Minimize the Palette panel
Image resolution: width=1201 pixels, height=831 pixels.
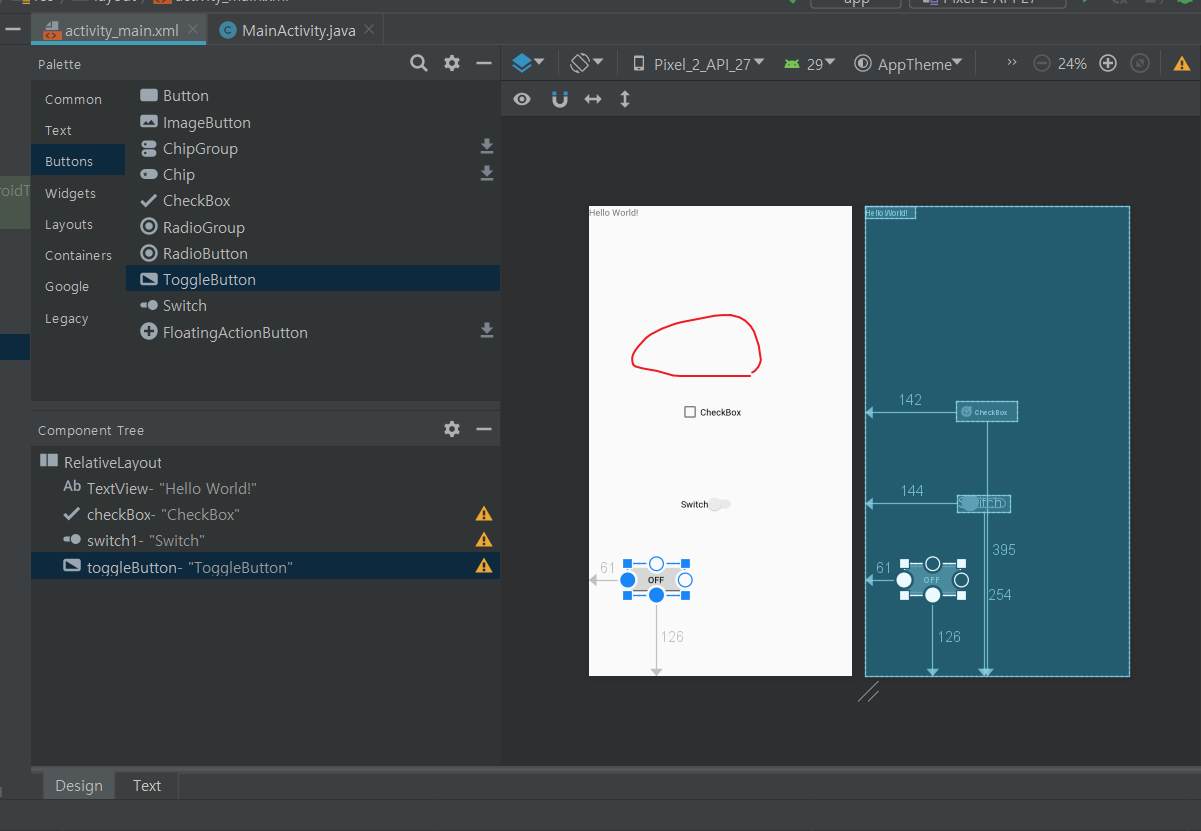coord(484,63)
